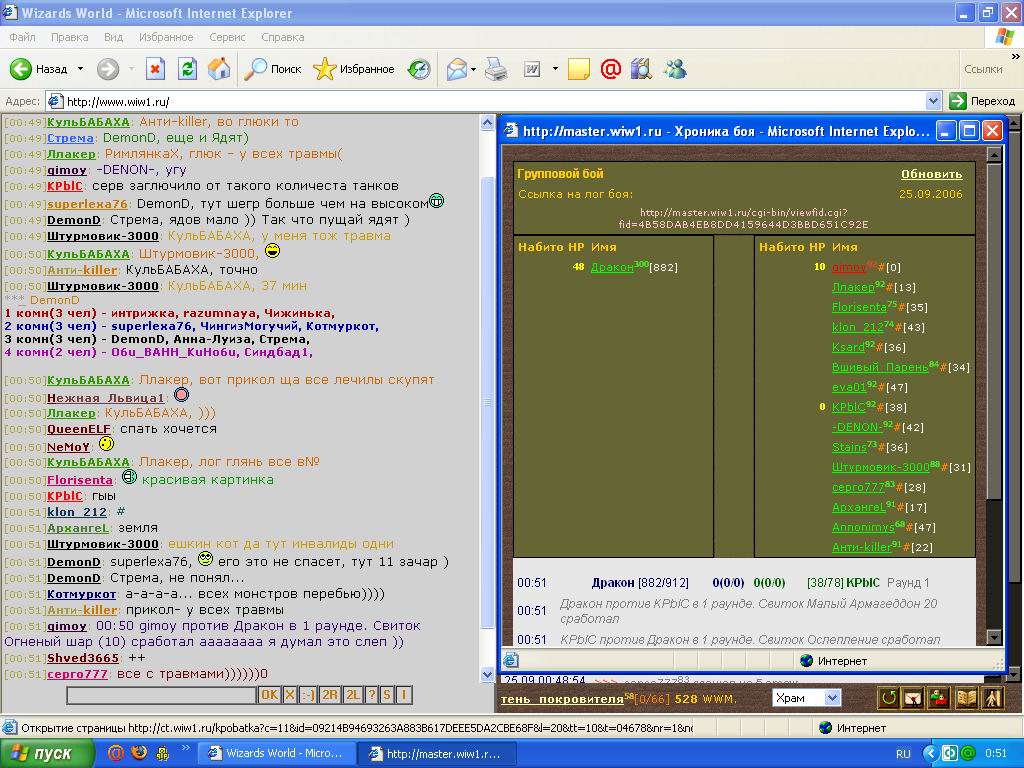Click the 2L chat button
1024x768 pixels.
pyautogui.click(x=353, y=695)
